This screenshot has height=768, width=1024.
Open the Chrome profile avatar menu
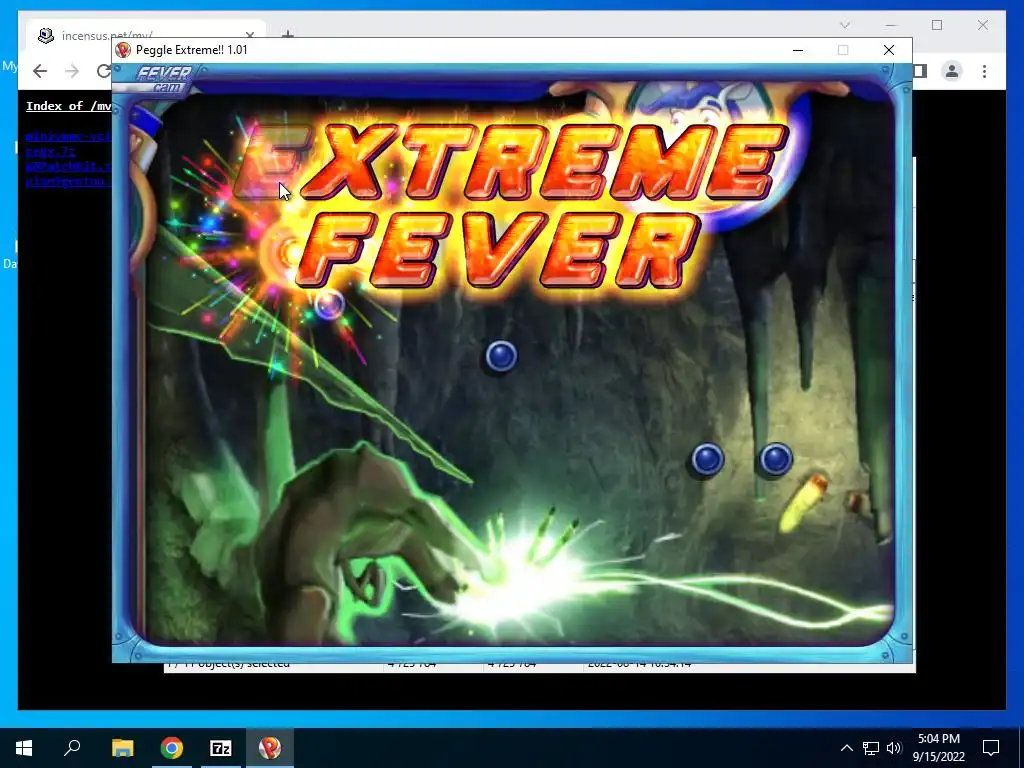coord(952,71)
